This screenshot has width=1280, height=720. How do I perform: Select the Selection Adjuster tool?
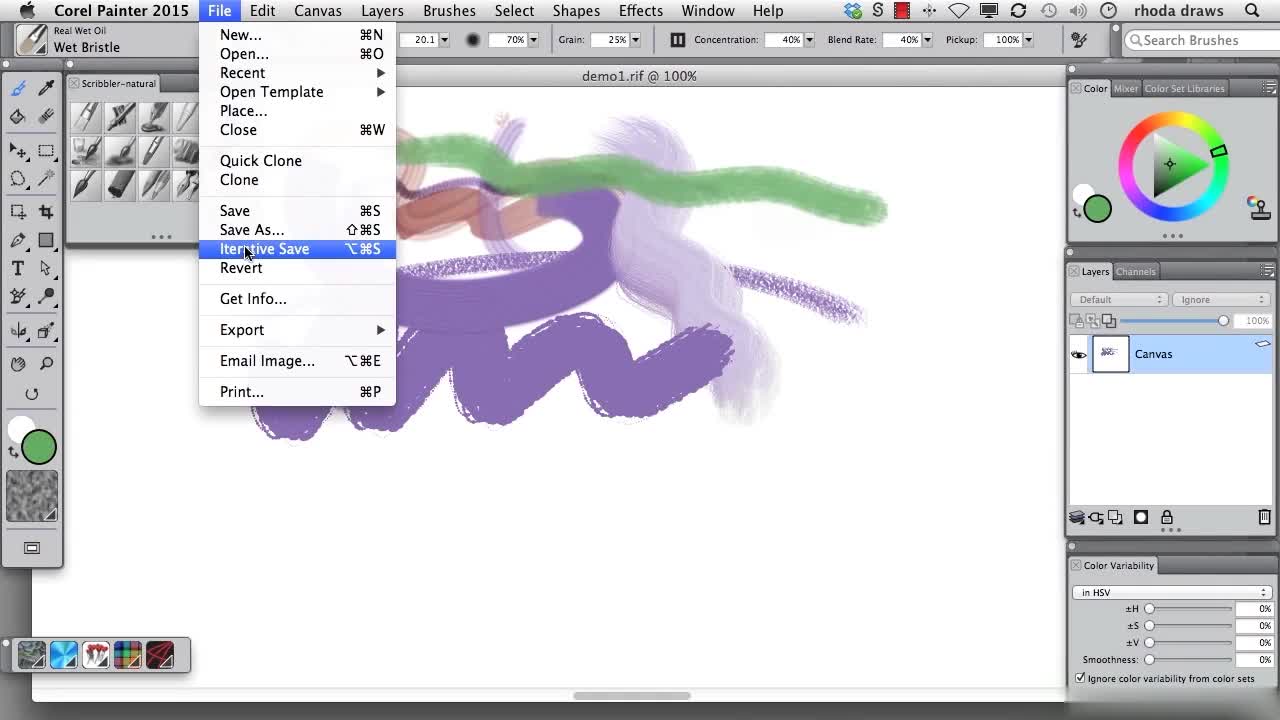coord(18,212)
